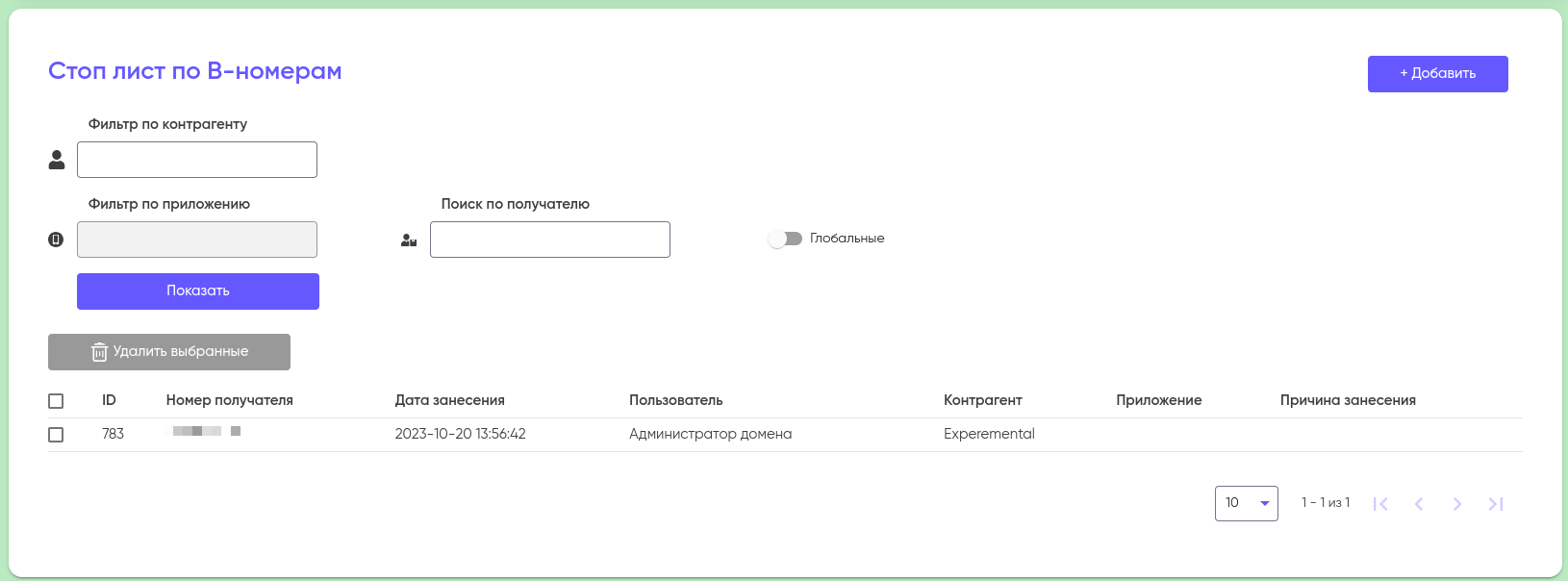Image resolution: width=1568 pixels, height=581 pixels.
Task: Click the trash icon on delete button
Action: pyautogui.click(x=99, y=352)
